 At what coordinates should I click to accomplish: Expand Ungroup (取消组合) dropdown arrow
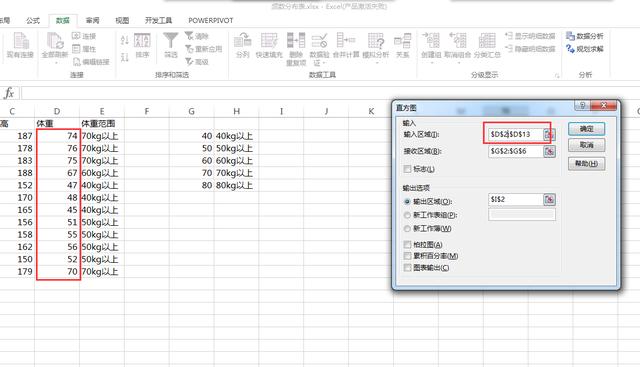click(x=458, y=63)
